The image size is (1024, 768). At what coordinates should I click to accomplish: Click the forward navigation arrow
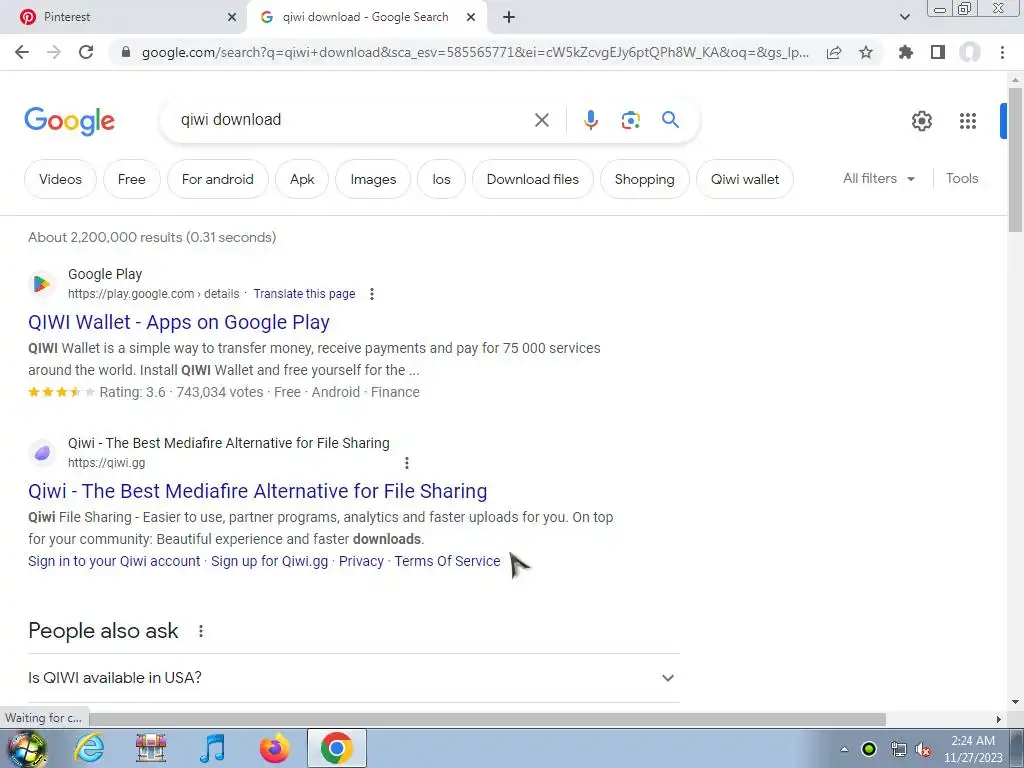(54, 52)
